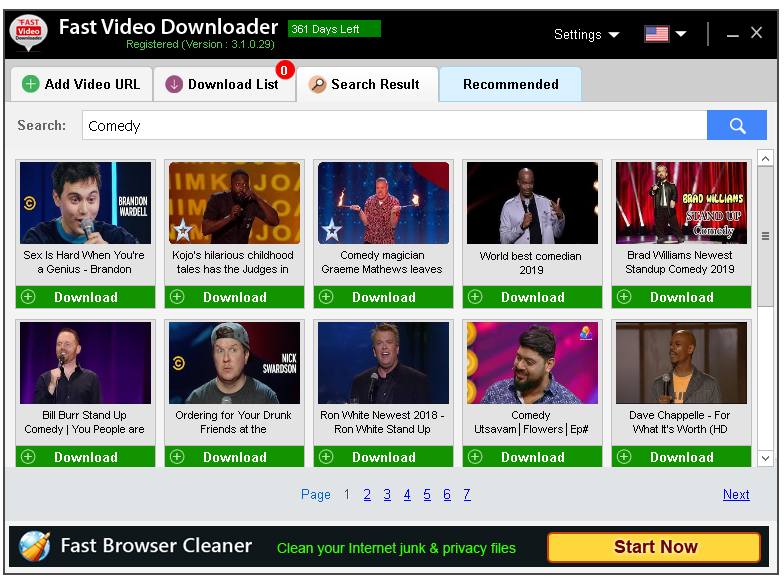Go to results page 7
Screen dimensions: 784x582
point(466,494)
